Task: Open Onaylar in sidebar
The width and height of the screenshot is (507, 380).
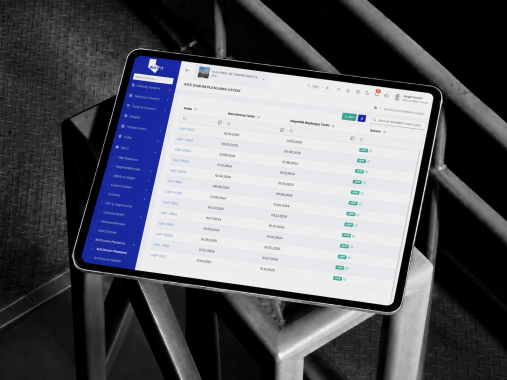Action: pyautogui.click(x=135, y=117)
